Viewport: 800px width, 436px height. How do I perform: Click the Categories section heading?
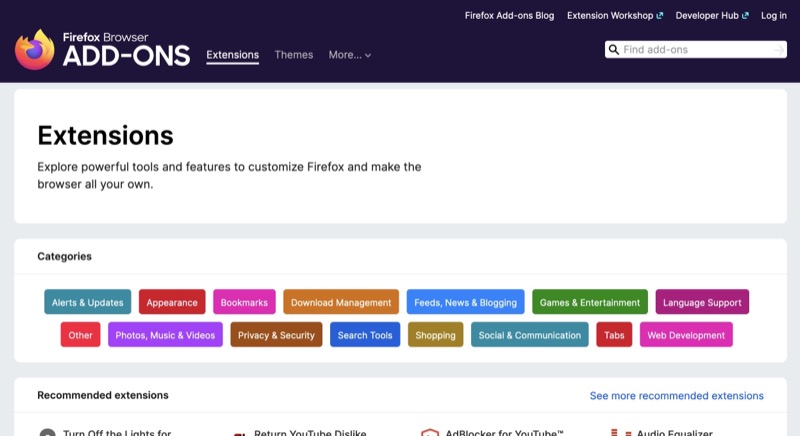(64, 257)
